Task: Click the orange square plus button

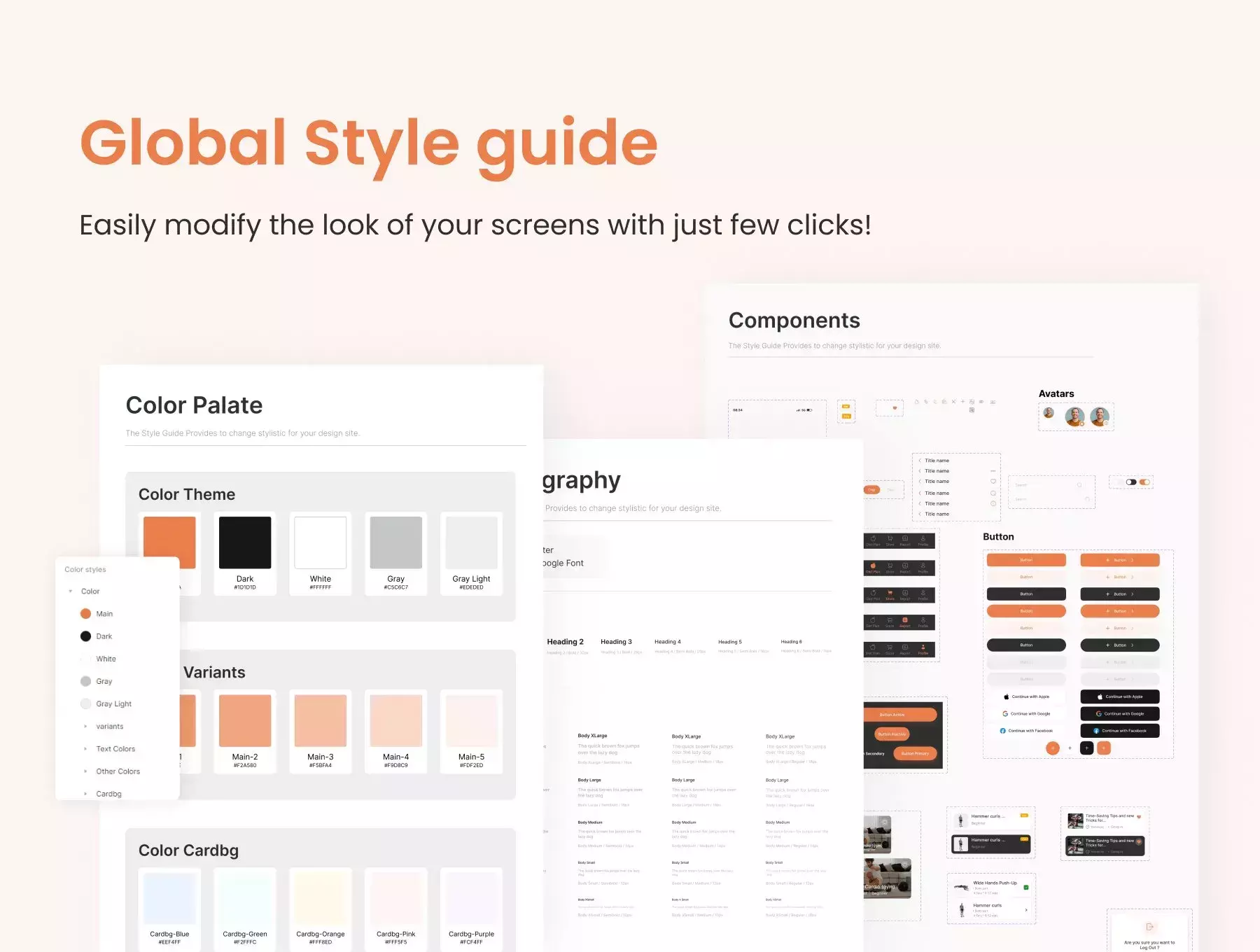Action: [x=1104, y=748]
